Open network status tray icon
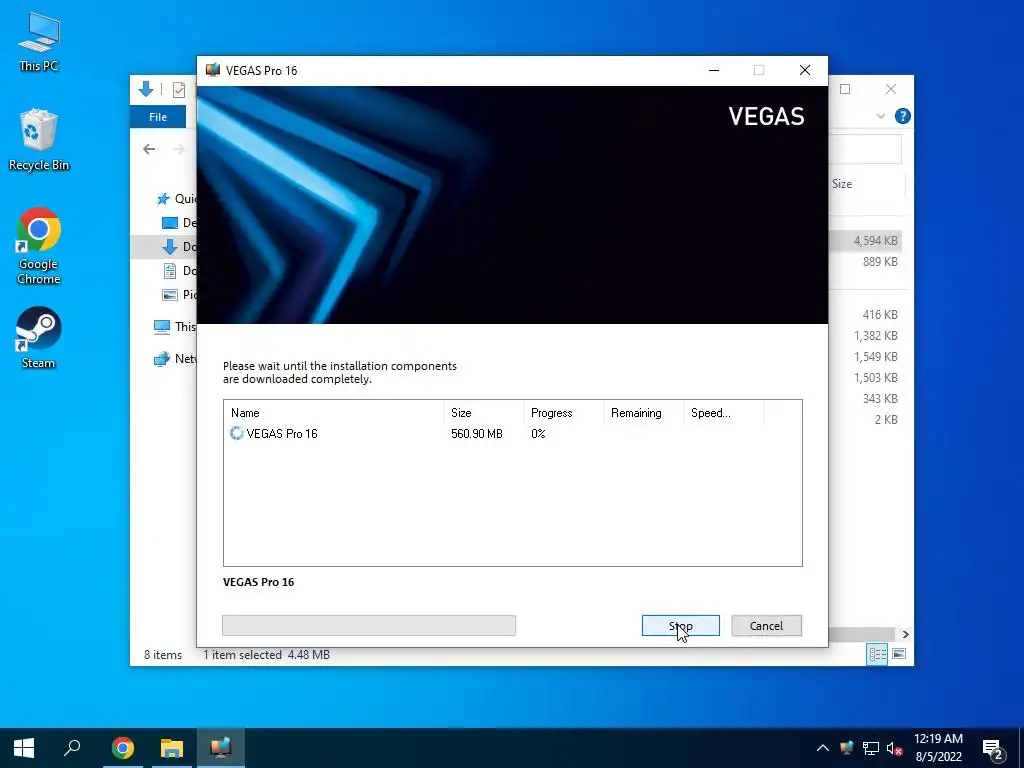The image size is (1024, 768). coord(871,748)
